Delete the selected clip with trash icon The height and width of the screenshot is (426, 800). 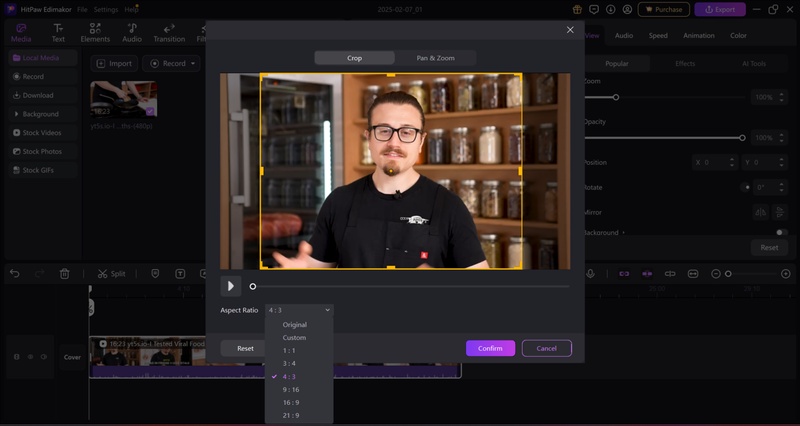pyautogui.click(x=64, y=274)
